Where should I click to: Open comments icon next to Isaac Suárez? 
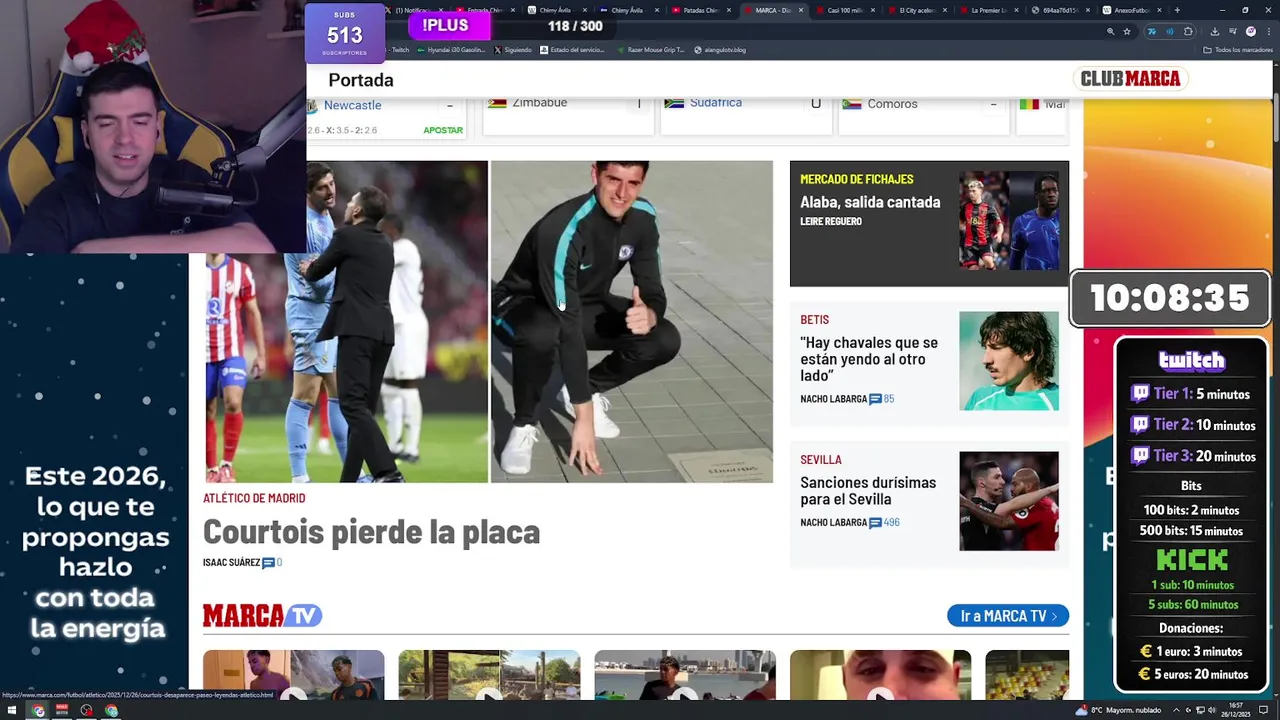pyautogui.click(x=268, y=563)
